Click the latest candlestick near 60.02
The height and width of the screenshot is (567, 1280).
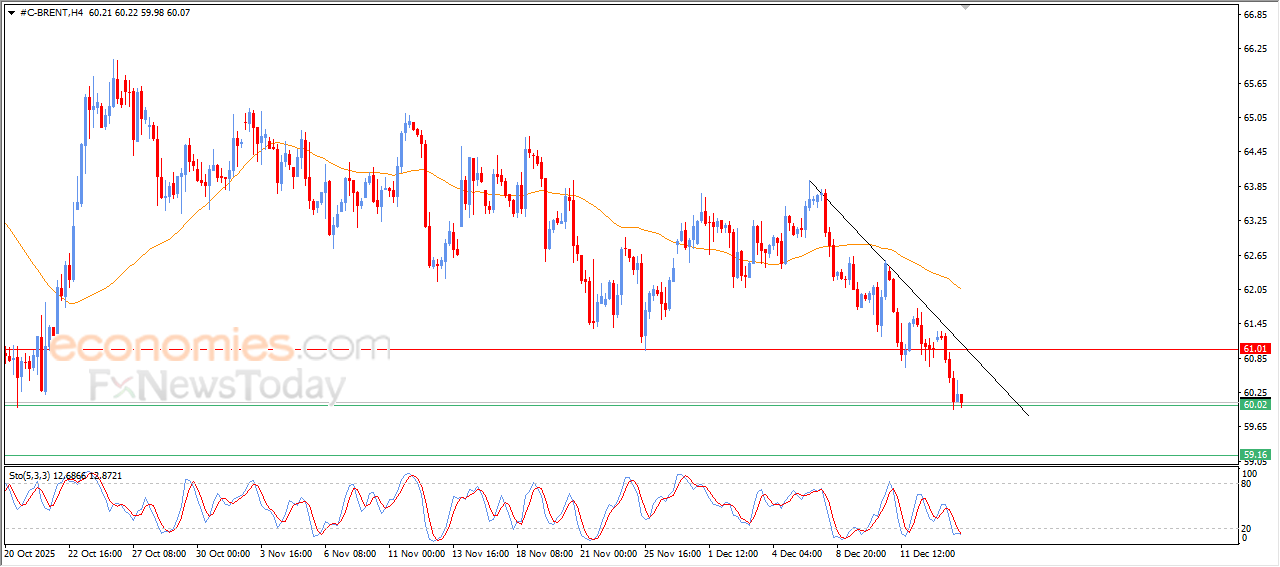click(x=961, y=400)
